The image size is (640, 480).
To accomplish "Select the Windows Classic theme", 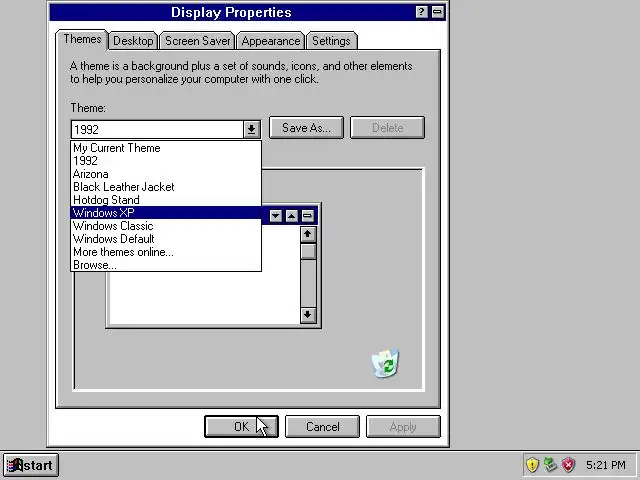I will 166,226.
